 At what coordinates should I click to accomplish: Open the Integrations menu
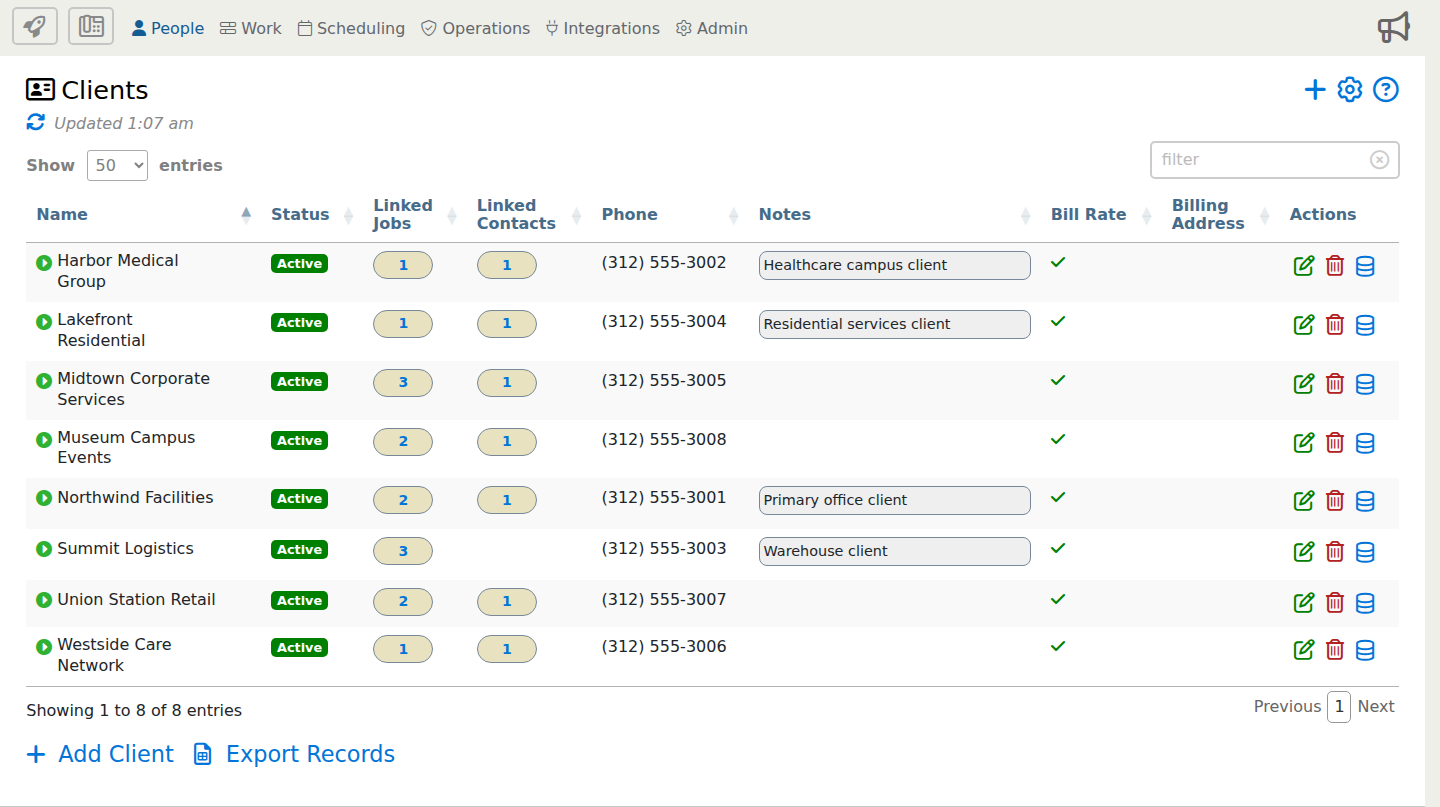[x=602, y=28]
